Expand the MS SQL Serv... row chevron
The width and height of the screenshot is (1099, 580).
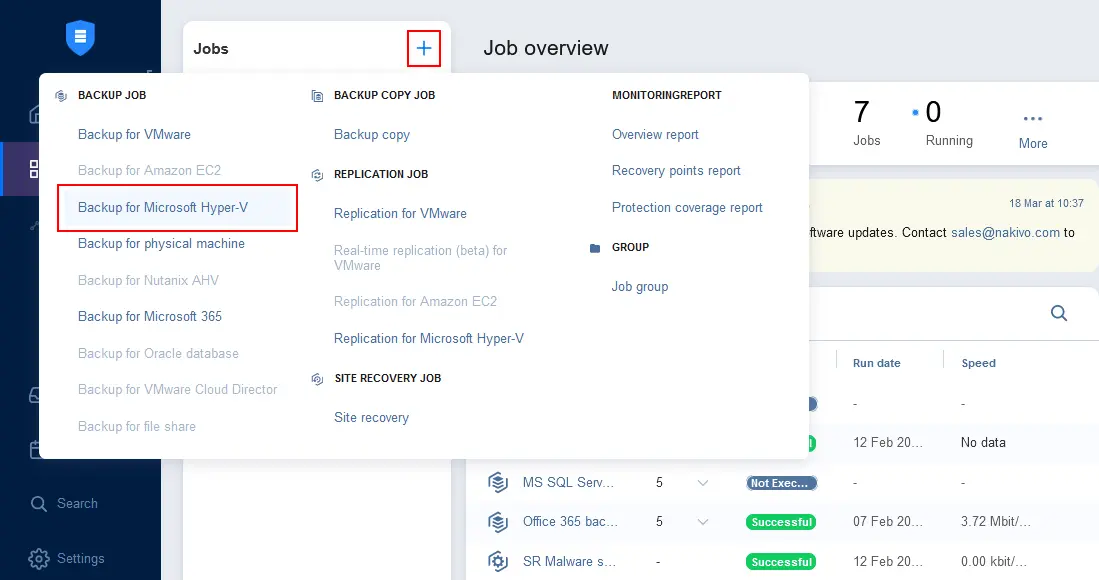(x=702, y=483)
